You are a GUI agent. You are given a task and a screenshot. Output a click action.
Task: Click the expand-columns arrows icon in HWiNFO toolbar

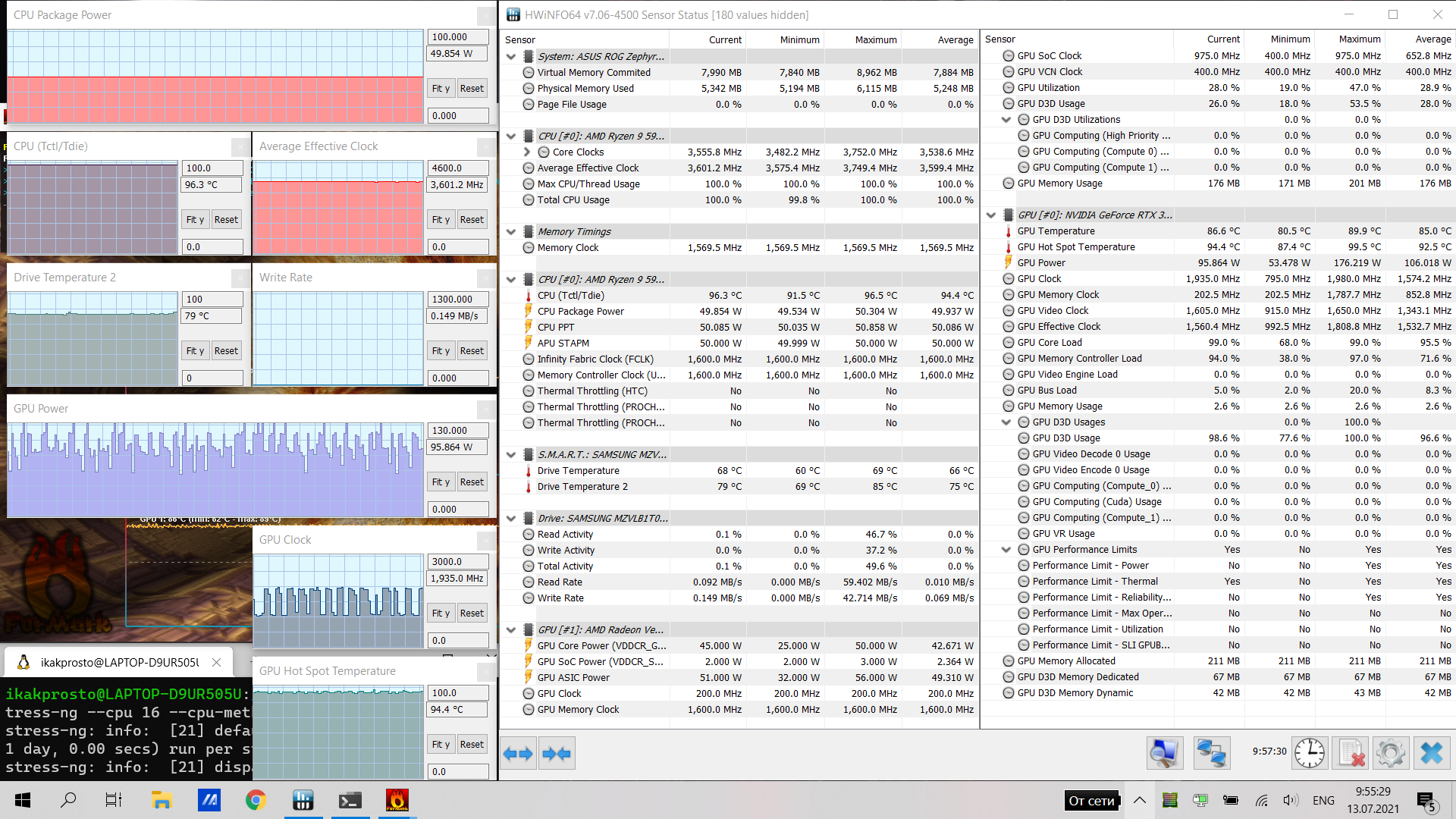pyautogui.click(x=519, y=754)
